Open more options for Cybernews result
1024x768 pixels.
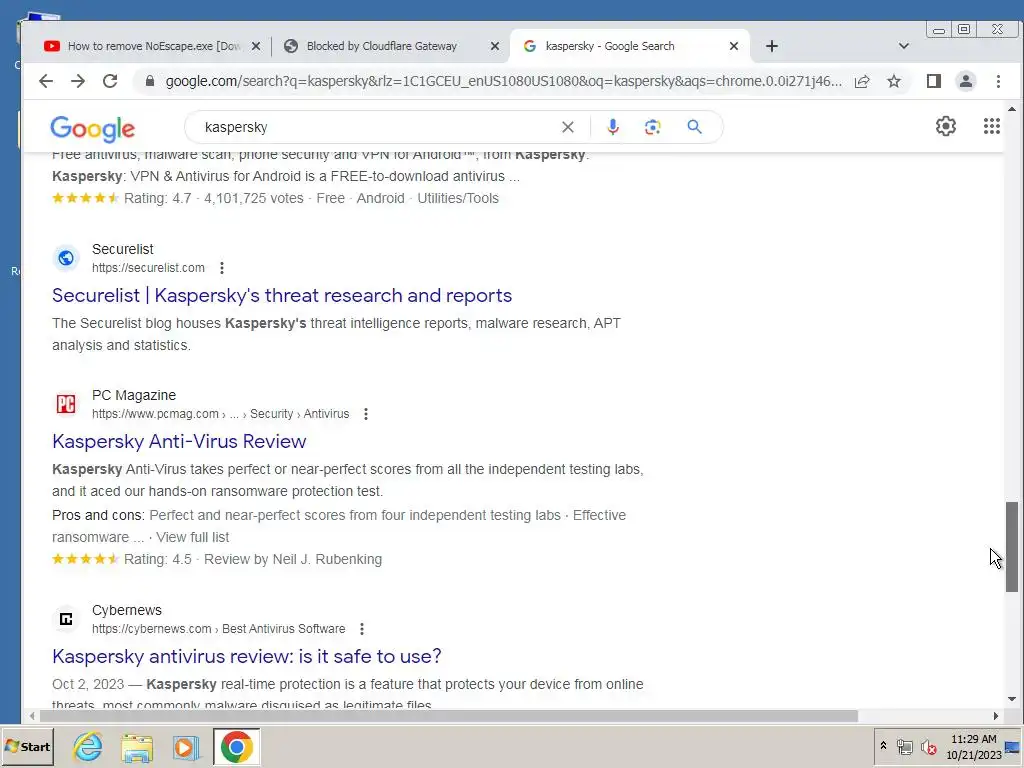click(x=362, y=629)
